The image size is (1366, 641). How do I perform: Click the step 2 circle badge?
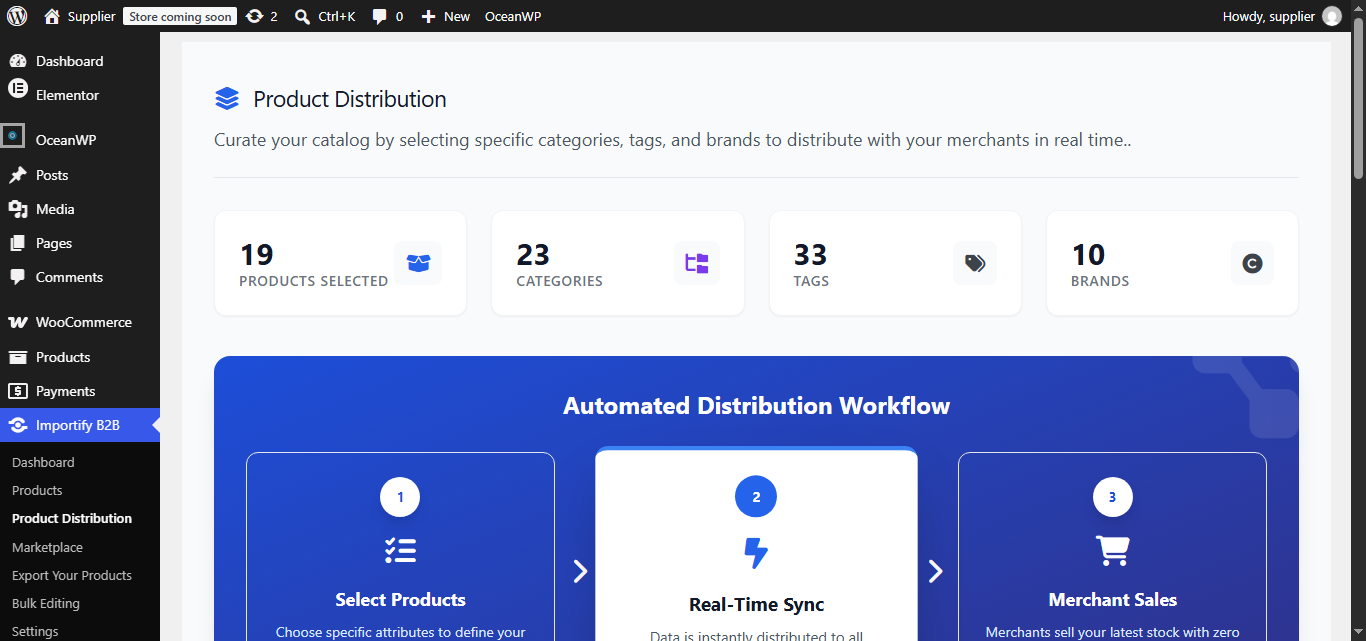[756, 497]
